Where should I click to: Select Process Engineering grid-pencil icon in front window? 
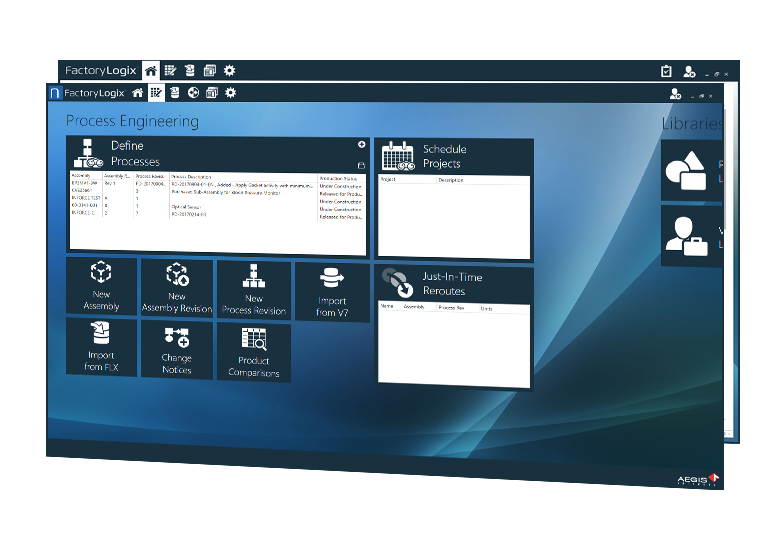(156, 92)
